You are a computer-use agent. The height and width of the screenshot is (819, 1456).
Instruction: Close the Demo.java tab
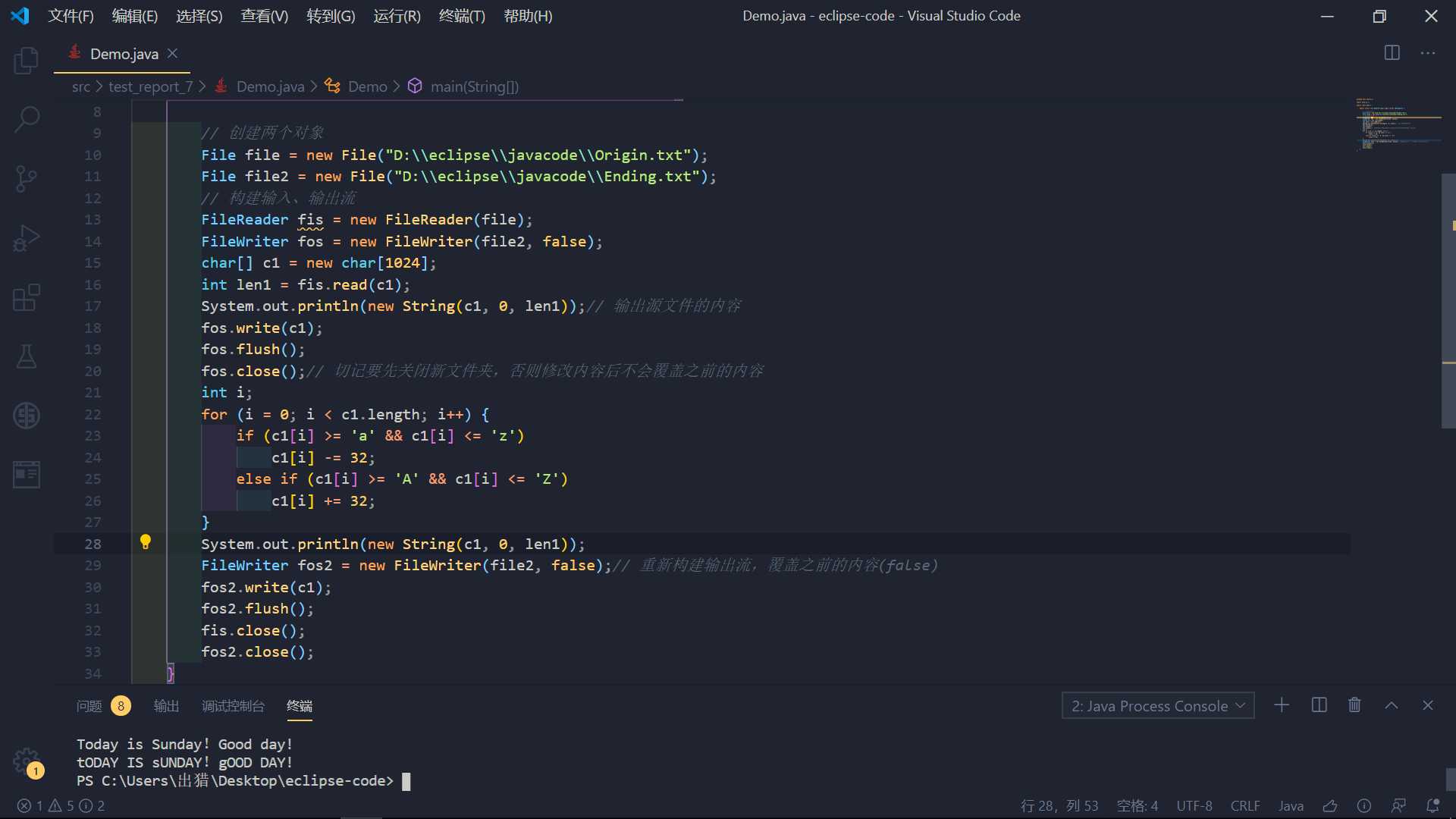click(x=173, y=53)
